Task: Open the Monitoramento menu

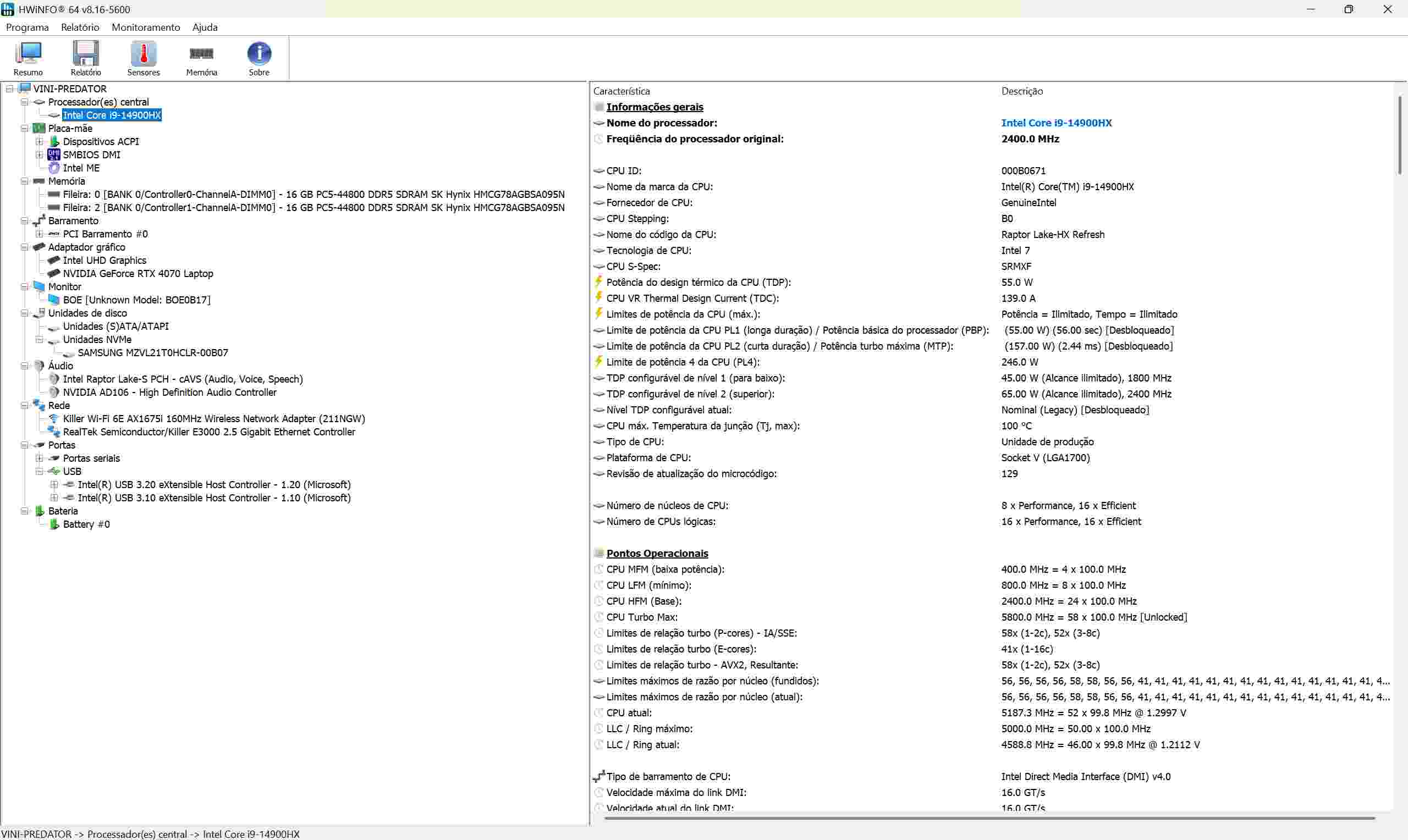Action: (x=146, y=27)
